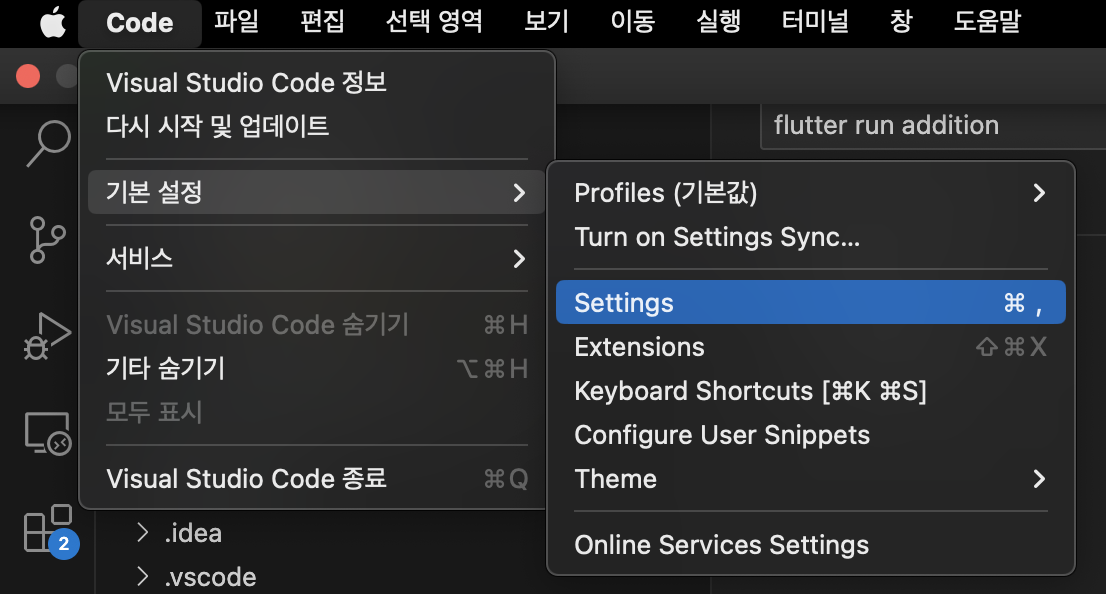Viewport: 1106px width, 594px height.
Task: Choose Turn on Settings Sync...
Action: (810, 237)
